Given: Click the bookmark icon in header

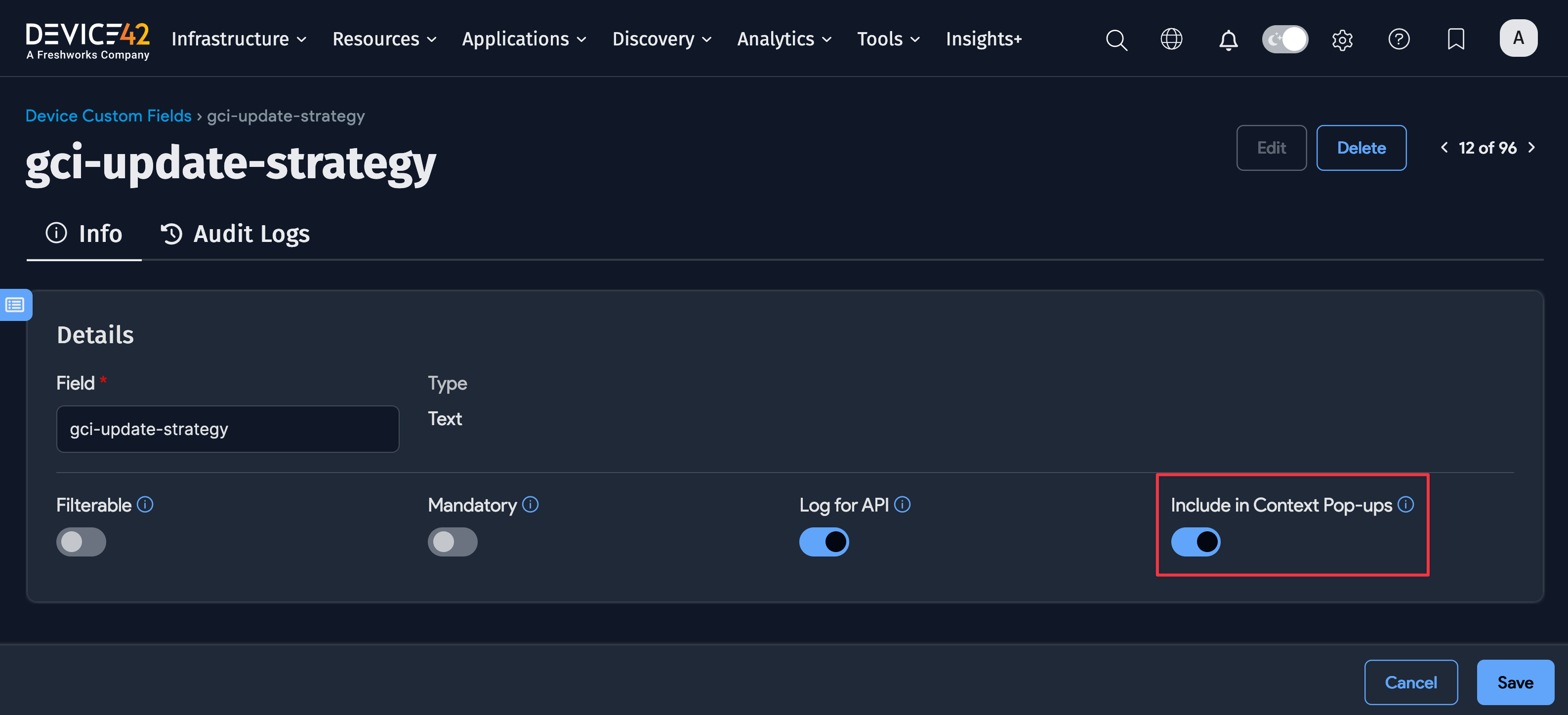Looking at the screenshot, I should [1455, 40].
